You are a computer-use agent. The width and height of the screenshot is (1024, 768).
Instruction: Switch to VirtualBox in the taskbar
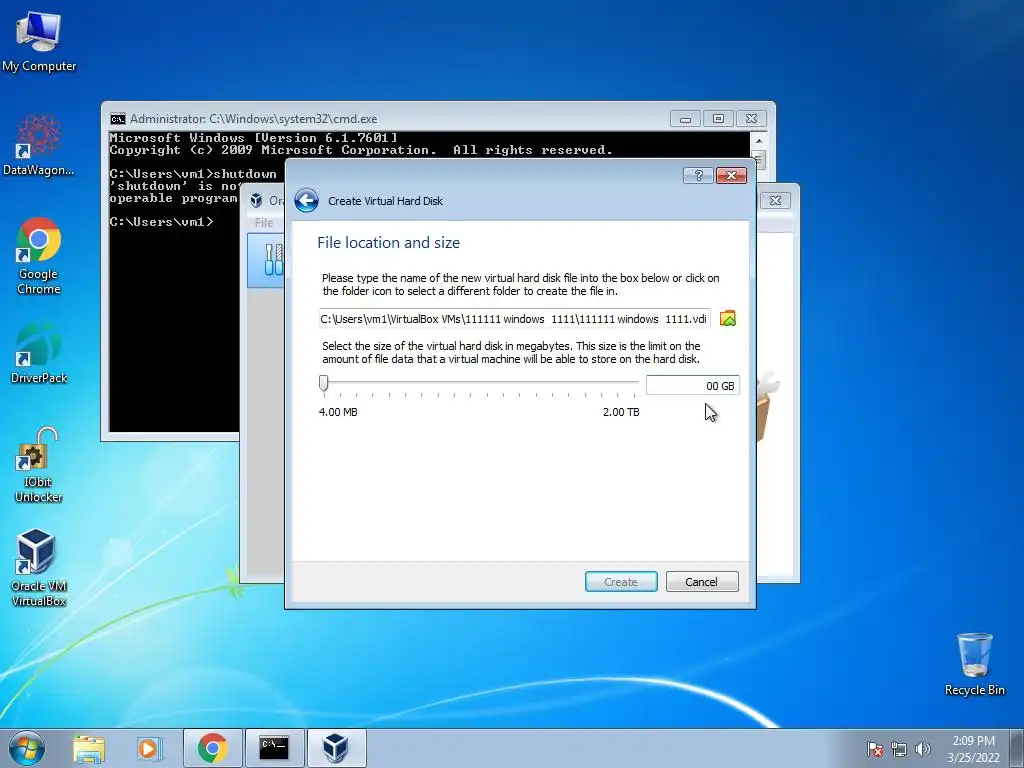point(336,748)
